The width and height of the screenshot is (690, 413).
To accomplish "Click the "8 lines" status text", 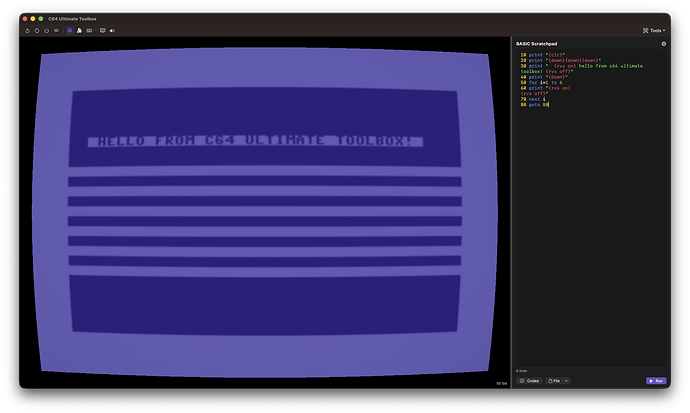I will [x=521, y=371].
